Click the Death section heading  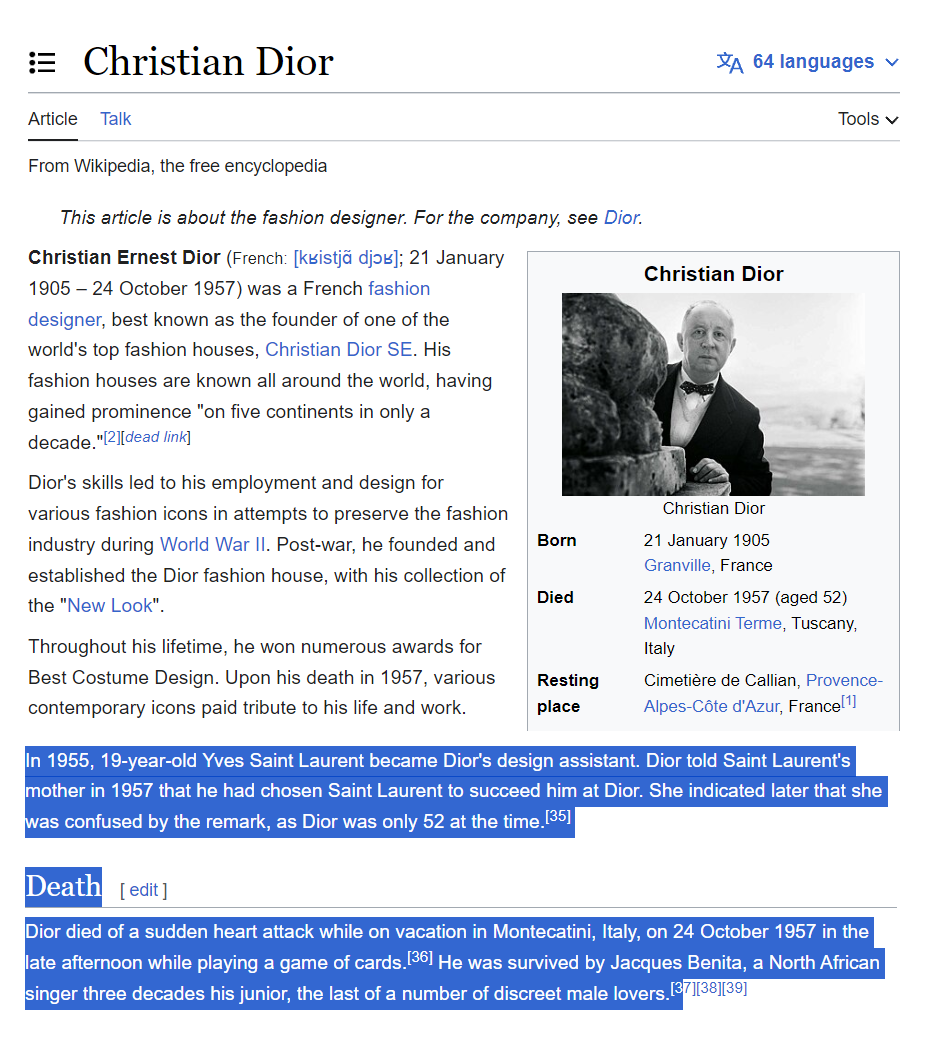pos(63,887)
